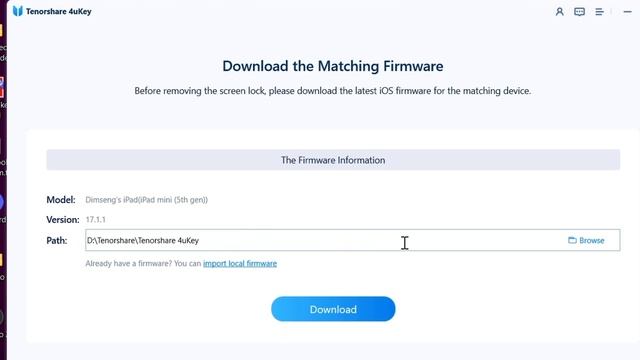Select the top yellow folder desktop icon
The height and width of the screenshot is (360, 640).
(x=1, y=31)
